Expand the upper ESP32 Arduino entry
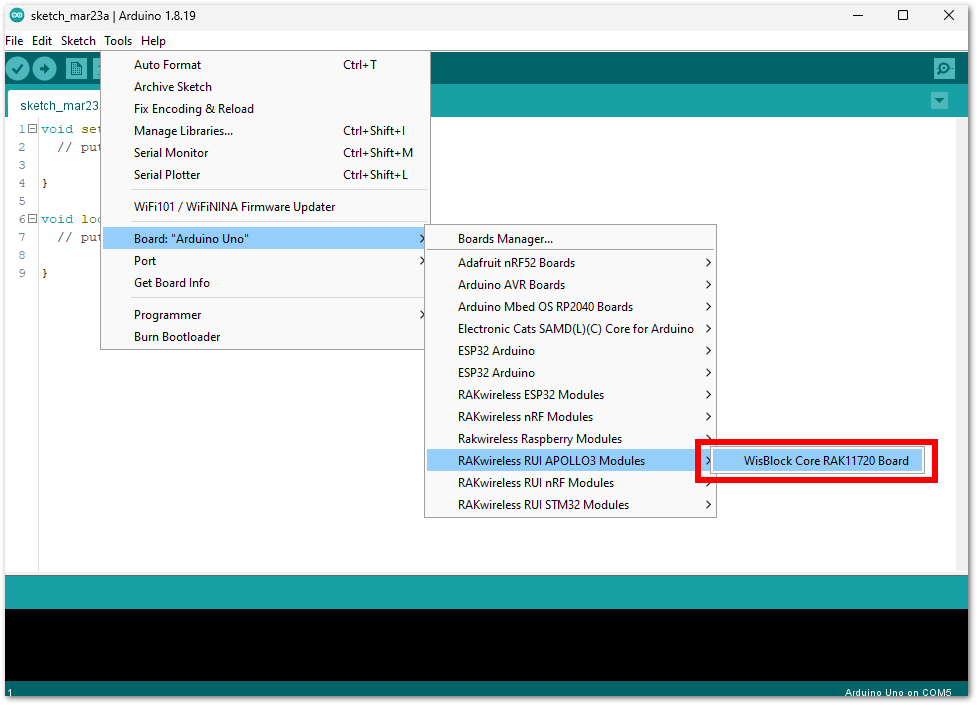Viewport: 977px width, 705px height. 570,351
